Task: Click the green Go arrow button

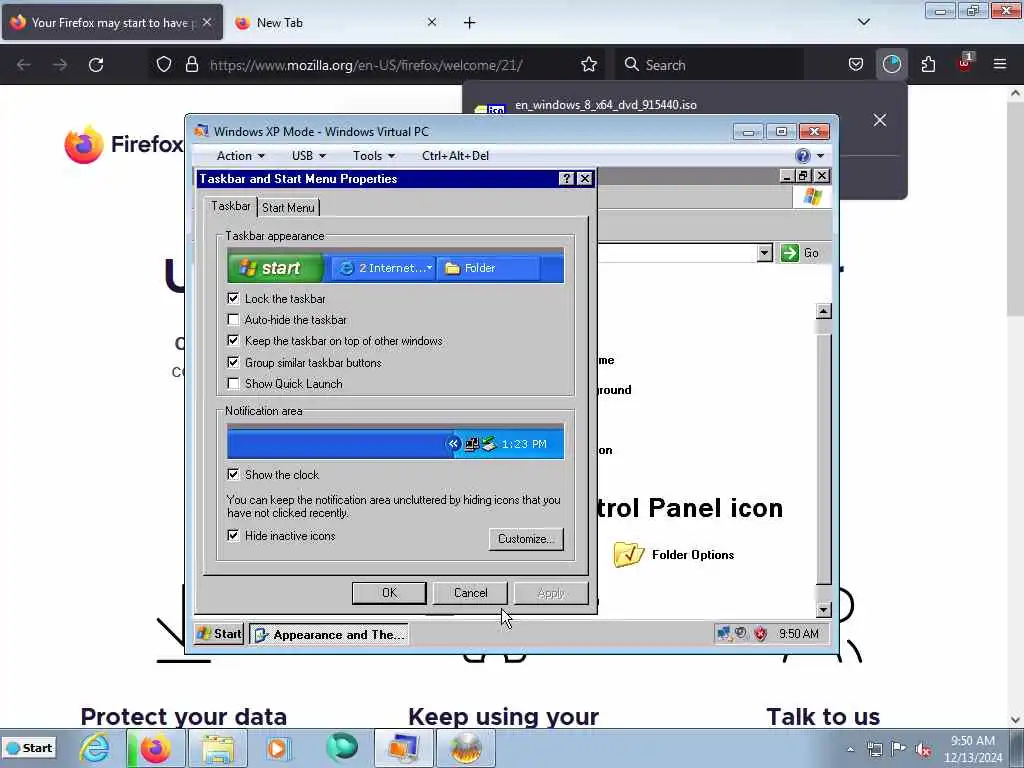Action: click(790, 253)
